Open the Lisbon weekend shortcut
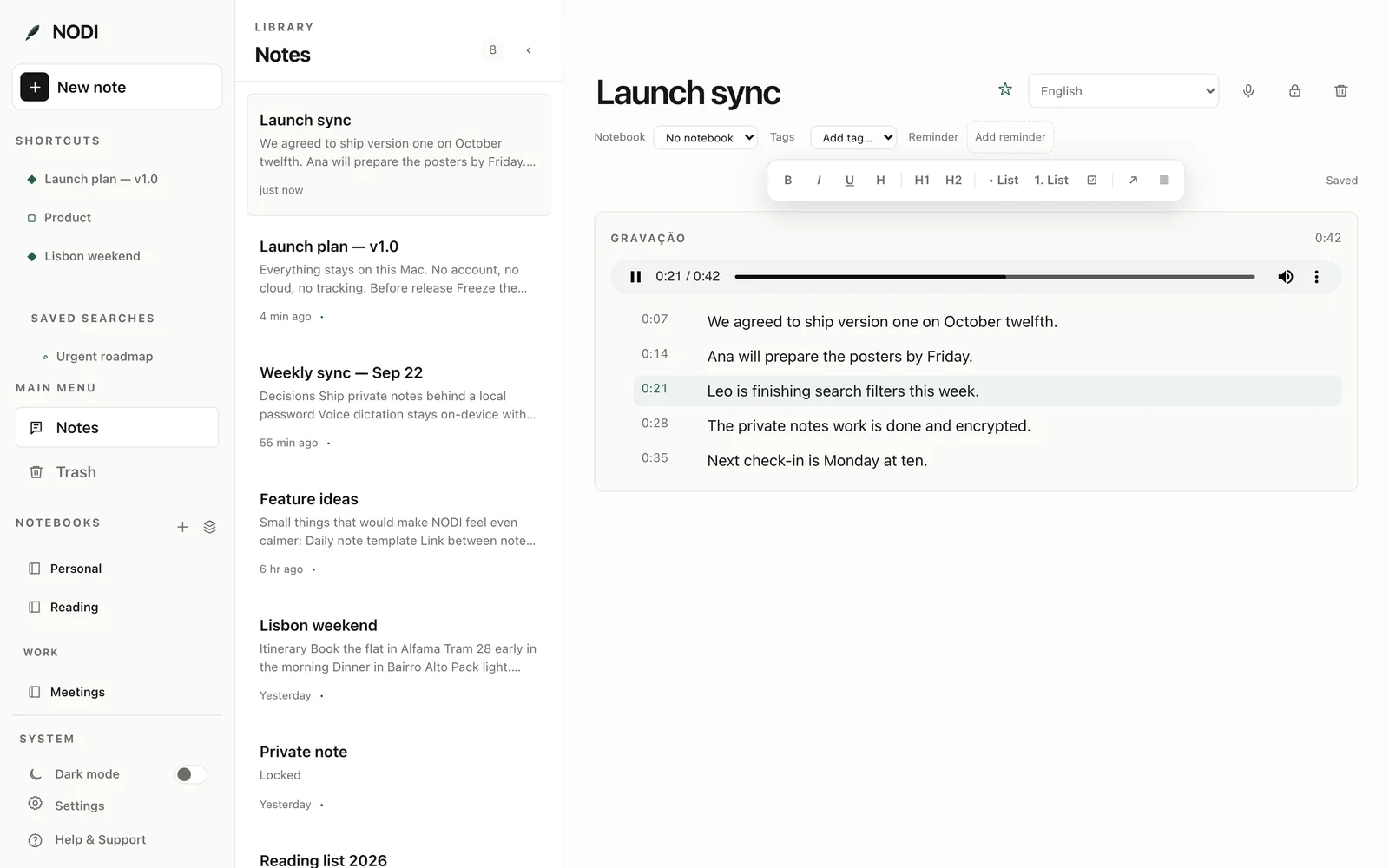 point(92,256)
